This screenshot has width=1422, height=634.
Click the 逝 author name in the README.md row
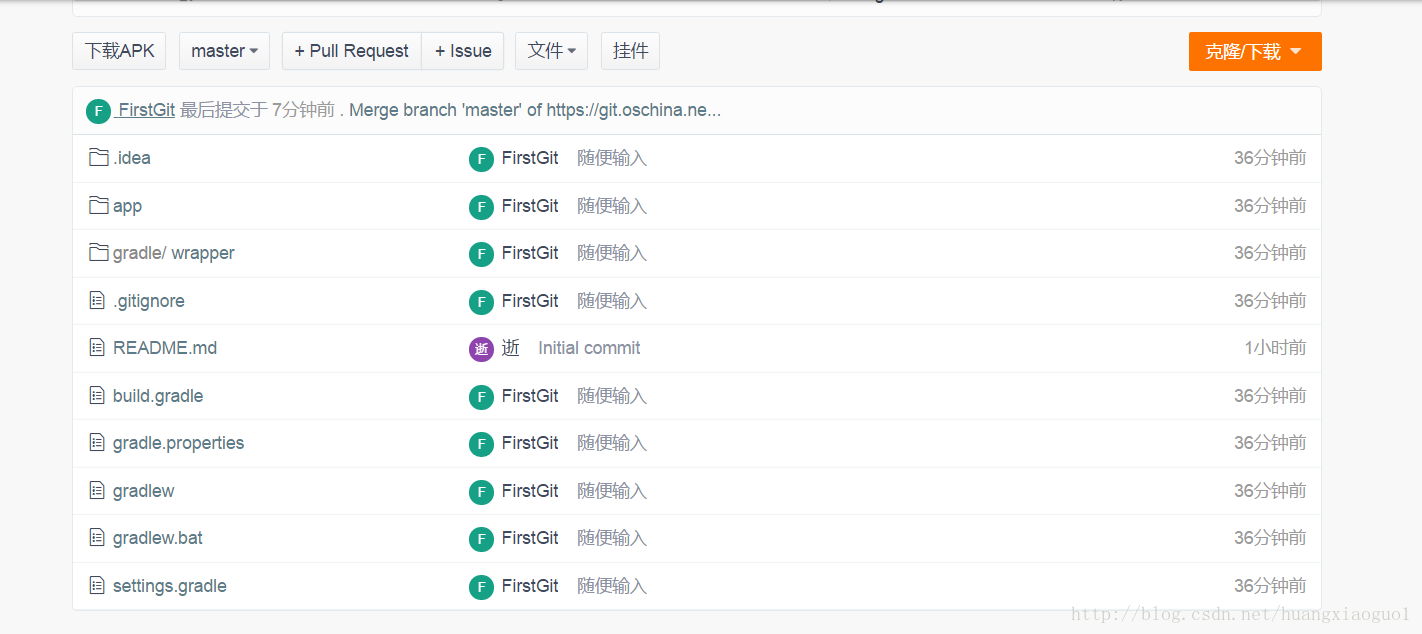tap(511, 348)
